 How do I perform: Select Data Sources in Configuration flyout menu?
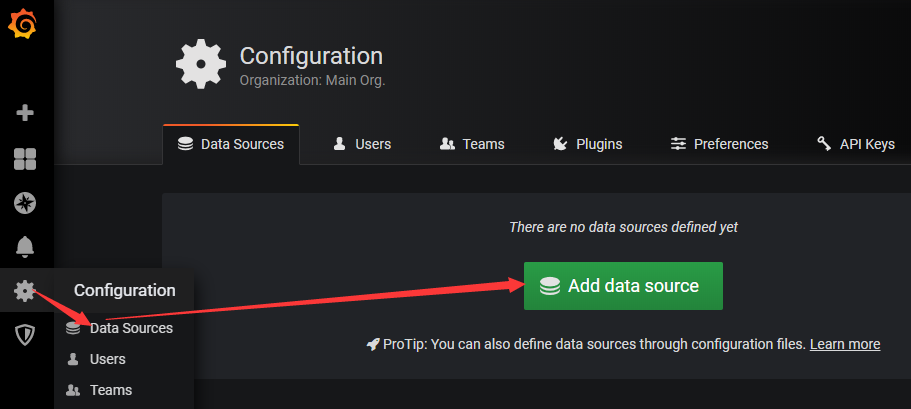[x=130, y=328]
